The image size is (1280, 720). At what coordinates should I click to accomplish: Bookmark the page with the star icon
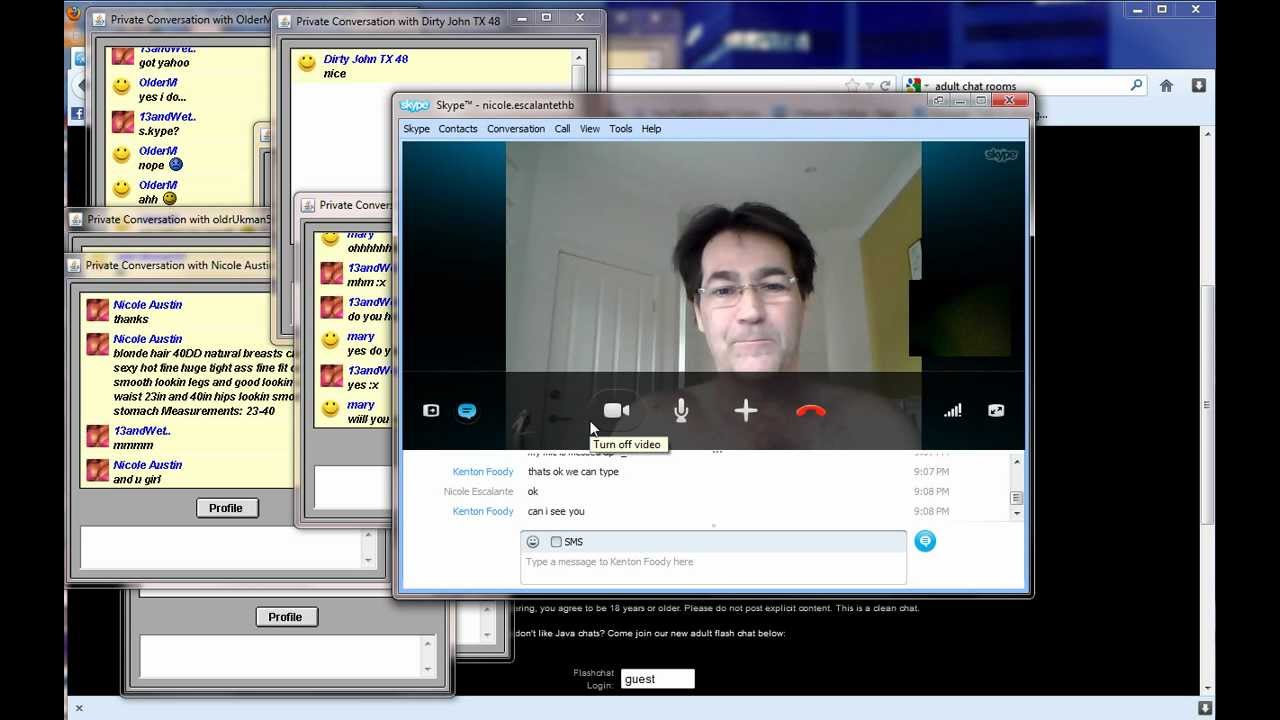tap(851, 86)
